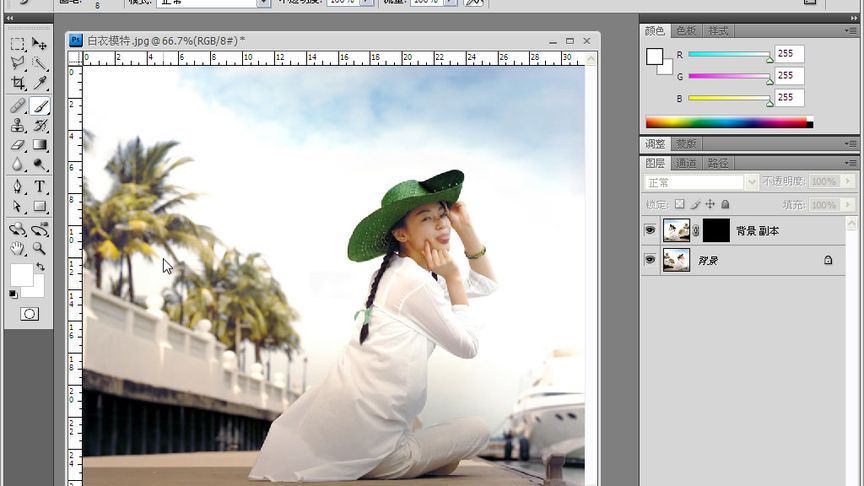864x486 pixels.
Task: Select the Horizontal Type tool
Action: [x=40, y=187]
